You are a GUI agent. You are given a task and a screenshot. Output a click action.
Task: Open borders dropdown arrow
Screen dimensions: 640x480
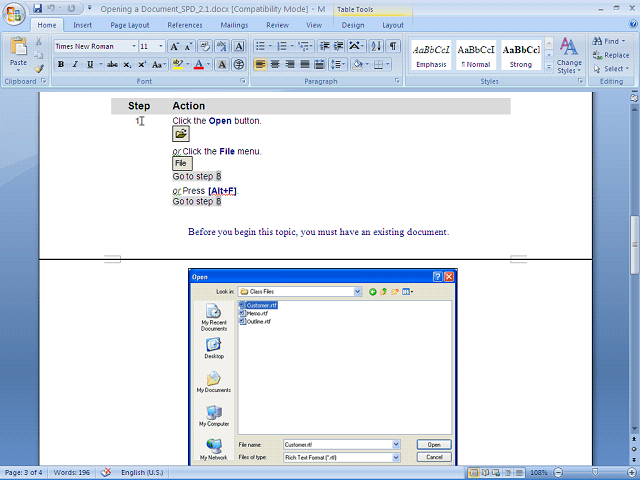(x=388, y=64)
